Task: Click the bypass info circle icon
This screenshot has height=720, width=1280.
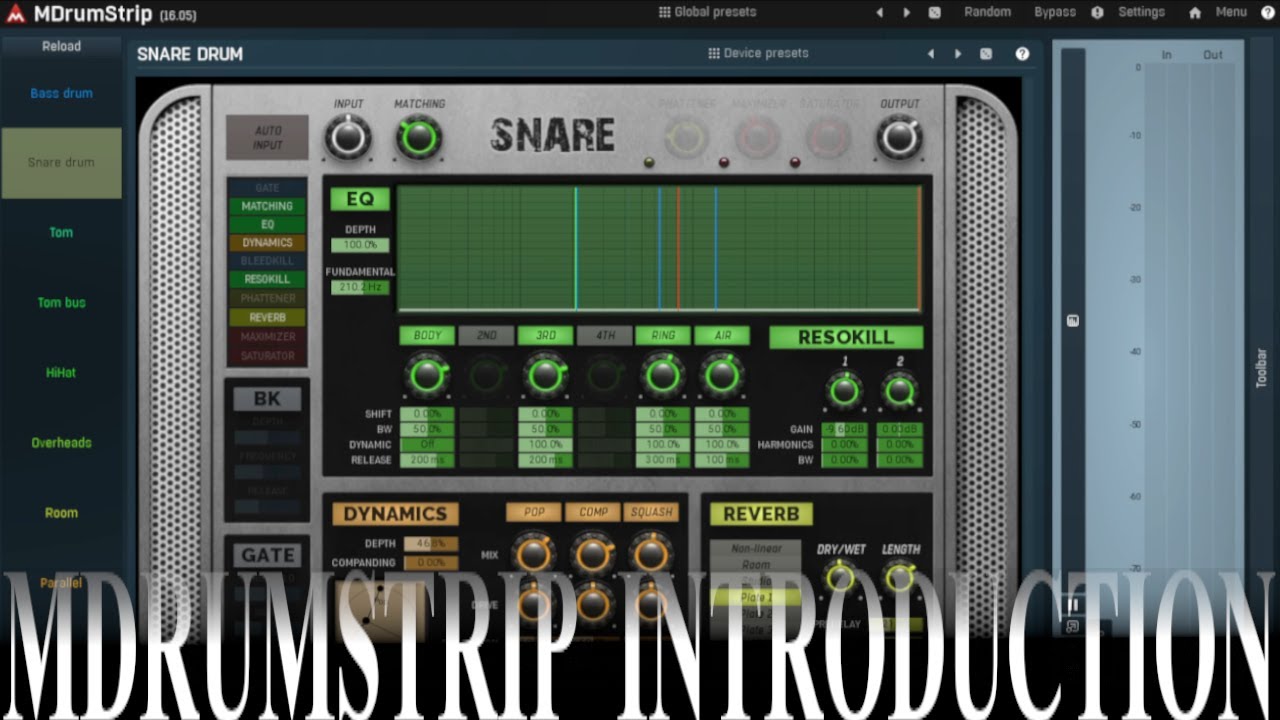Action: [1097, 13]
